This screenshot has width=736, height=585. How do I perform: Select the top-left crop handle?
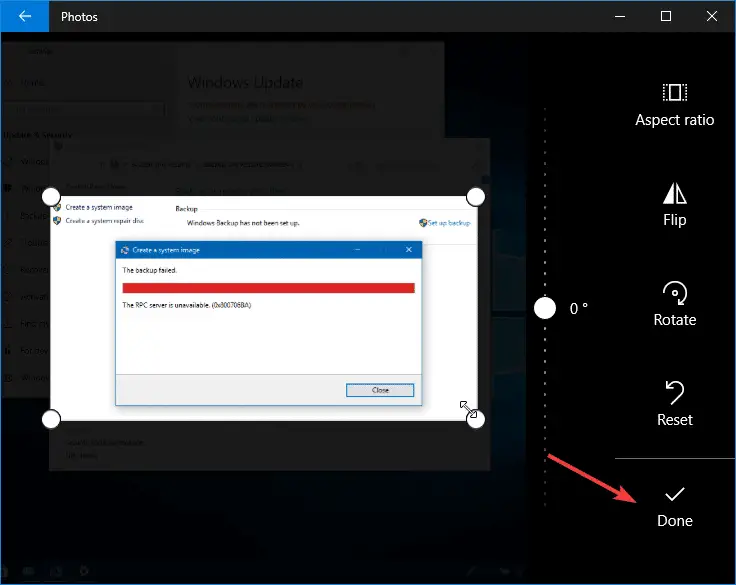pos(51,197)
